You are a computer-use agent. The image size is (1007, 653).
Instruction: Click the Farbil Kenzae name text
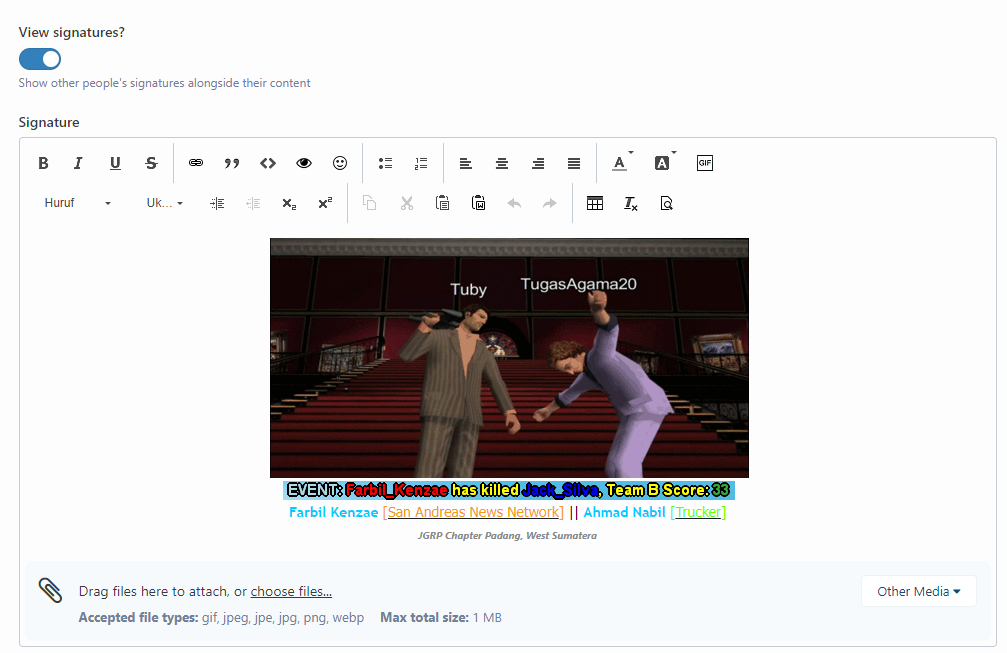[333, 512]
